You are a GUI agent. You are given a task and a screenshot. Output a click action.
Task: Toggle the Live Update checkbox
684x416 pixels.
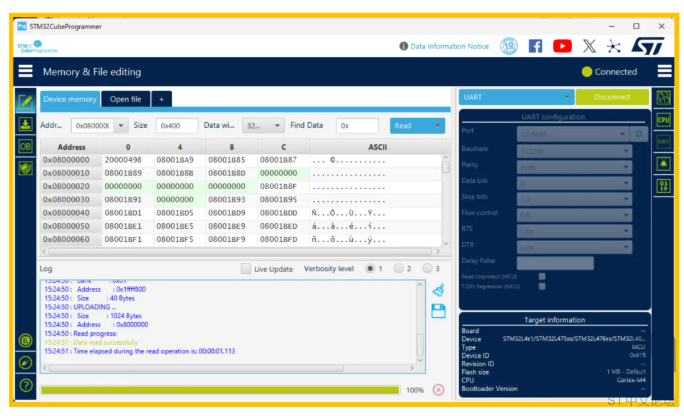coord(246,269)
